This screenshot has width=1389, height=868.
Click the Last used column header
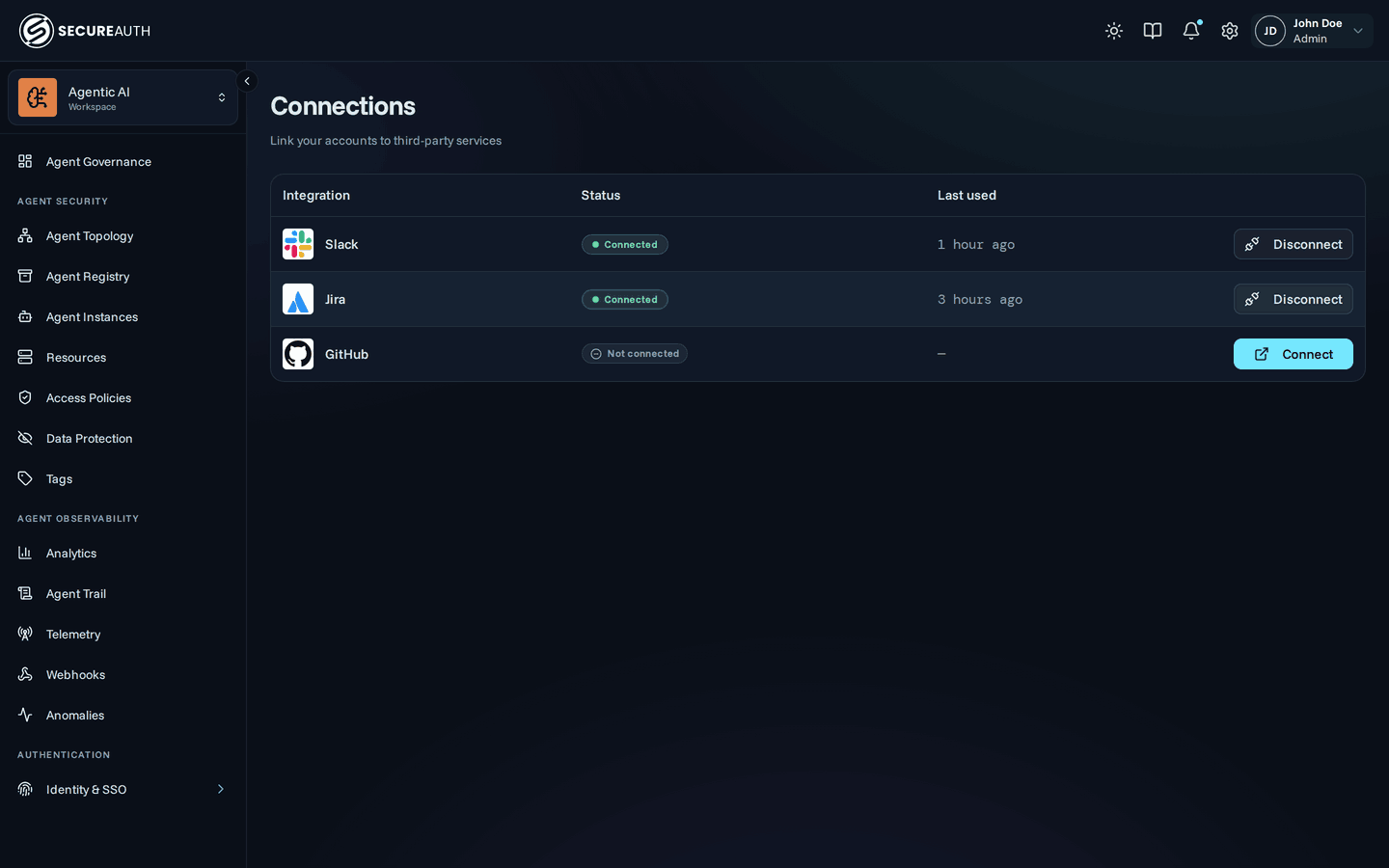[967, 195]
